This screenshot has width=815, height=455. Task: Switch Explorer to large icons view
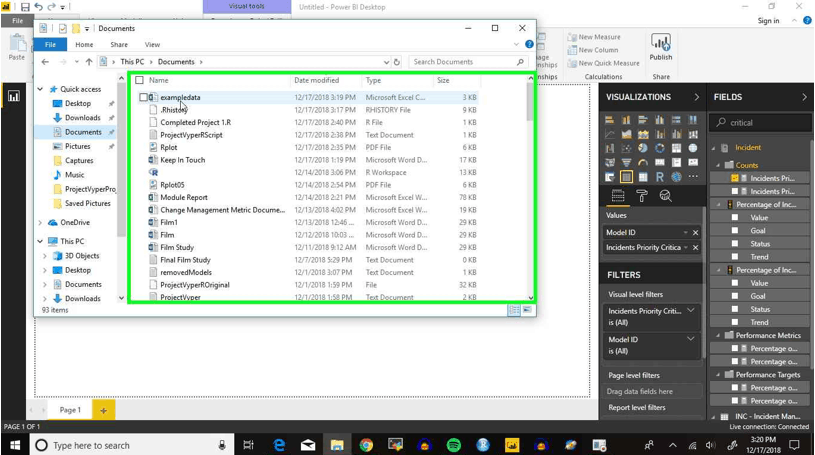[x=528, y=310]
